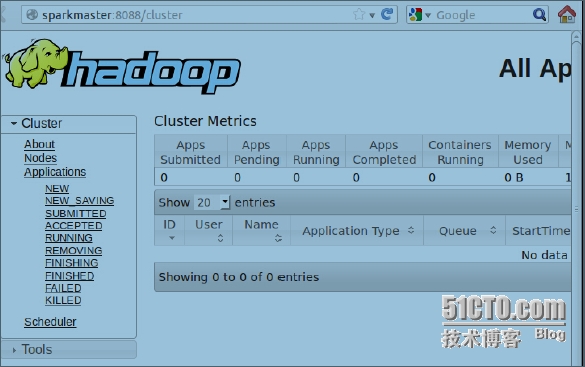Filter applications by NEW_SAVING state
This screenshot has height=367, width=585.
79,201
